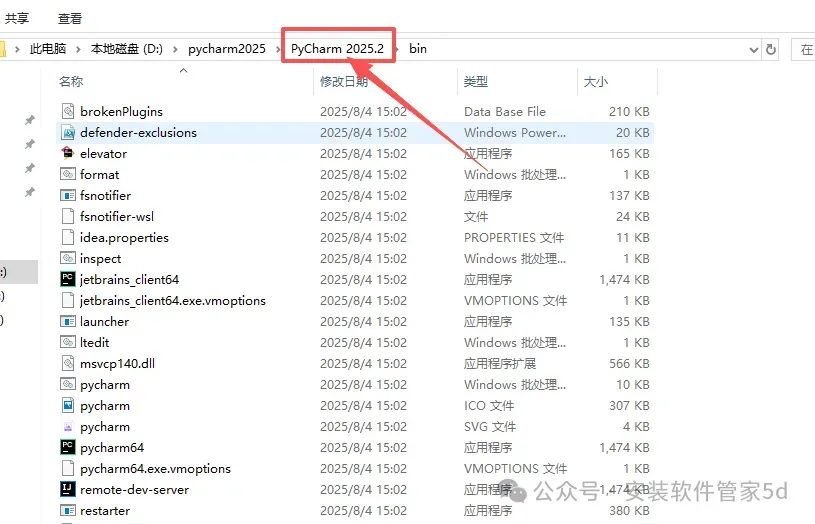Click the PROPERTIES 文件 type cell
This screenshot has height=524, width=815.
[x=514, y=238]
